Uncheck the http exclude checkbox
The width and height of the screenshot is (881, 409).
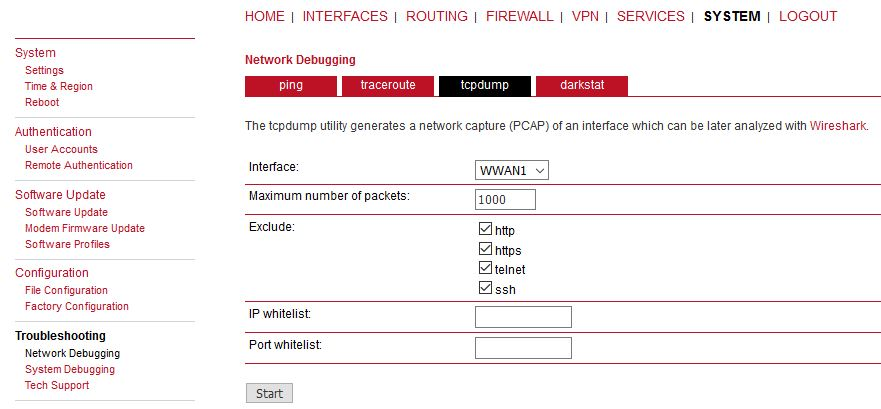486,230
